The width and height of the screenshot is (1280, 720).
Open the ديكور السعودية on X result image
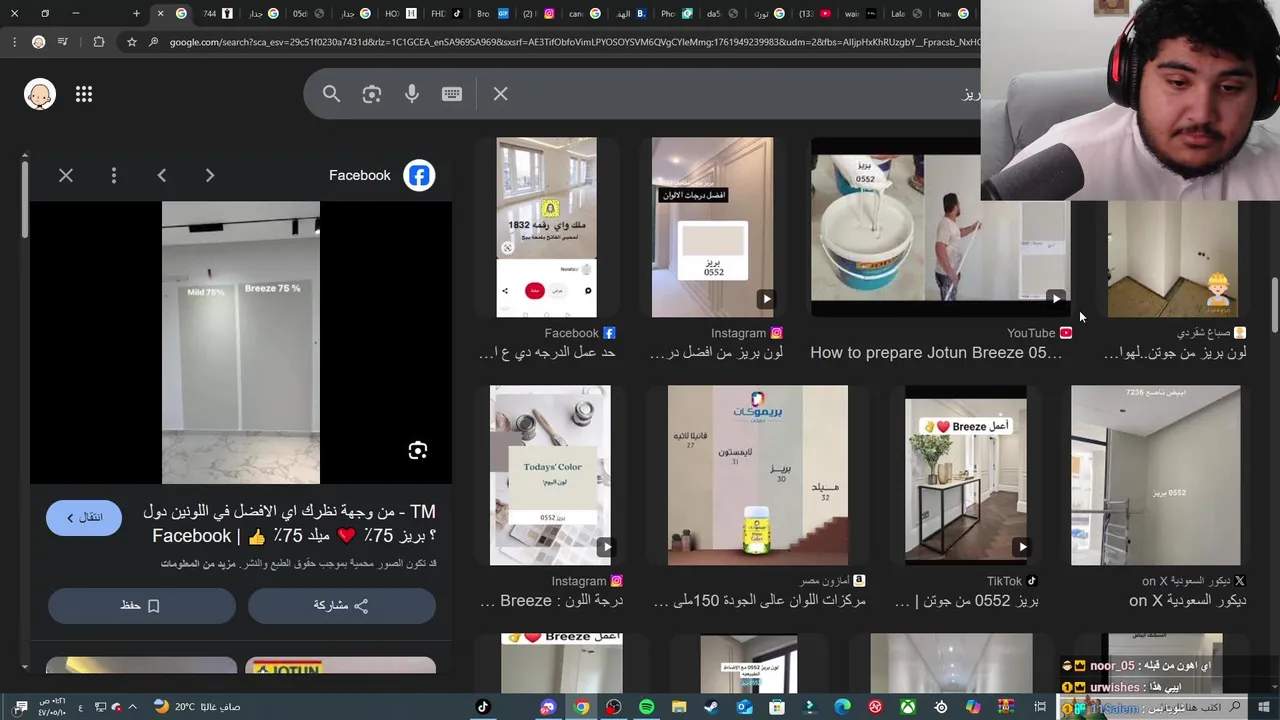point(1156,475)
